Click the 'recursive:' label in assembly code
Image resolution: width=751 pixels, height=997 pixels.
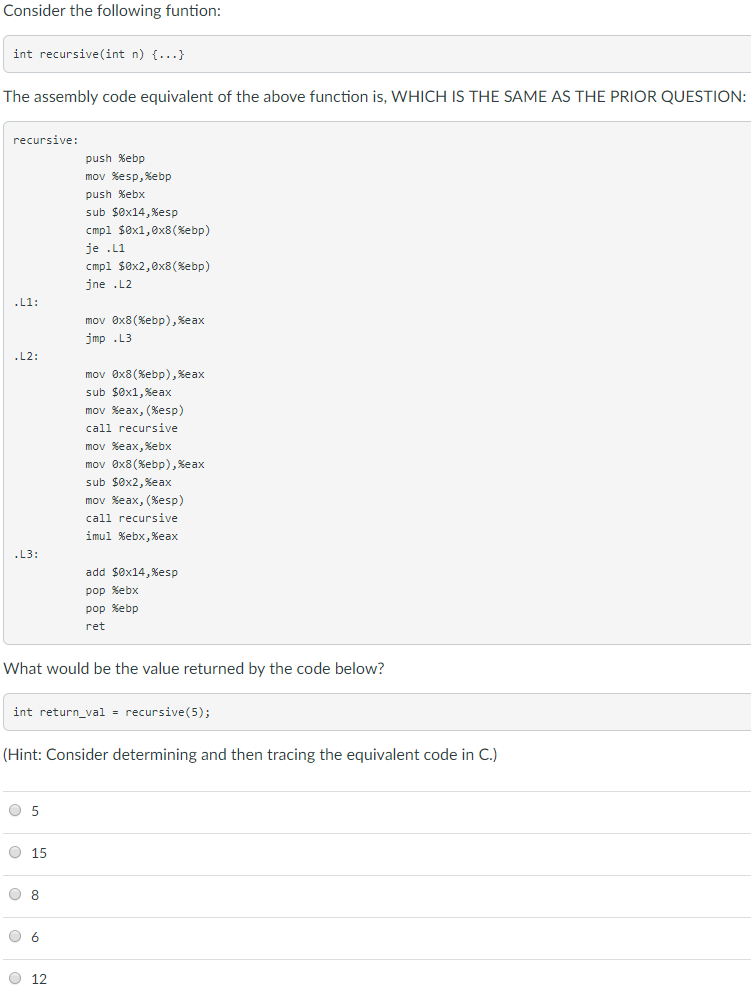coord(46,140)
